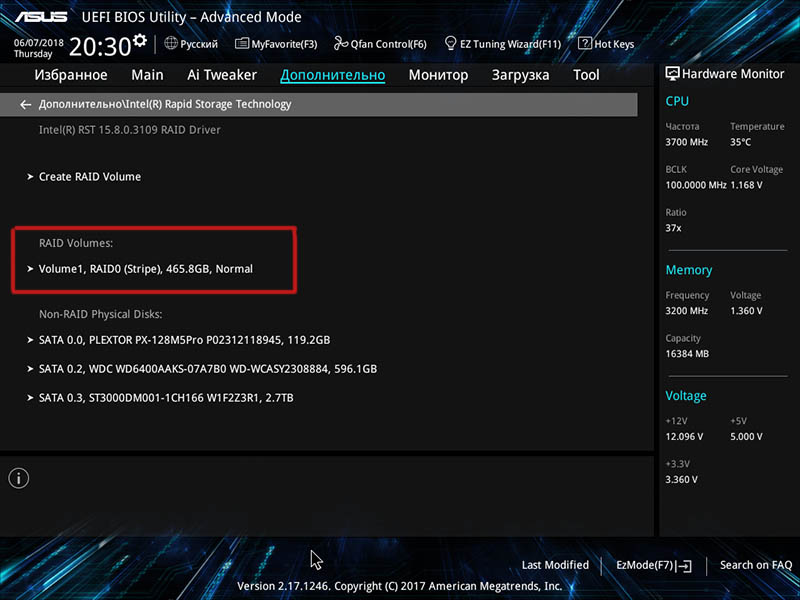
Task: Open MyFavorite(F3) list icon
Action: click(x=241, y=43)
